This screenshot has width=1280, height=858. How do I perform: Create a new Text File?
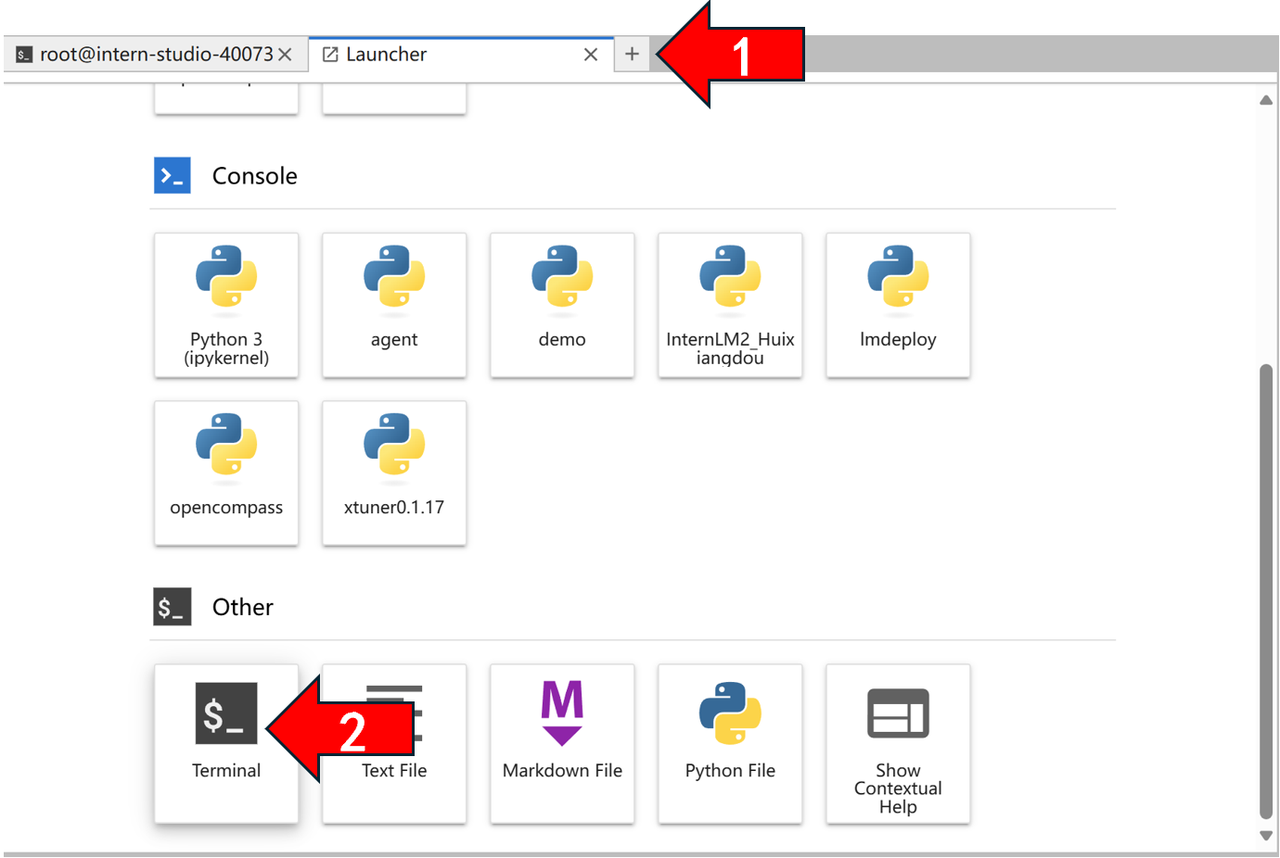pyautogui.click(x=394, y=743)
